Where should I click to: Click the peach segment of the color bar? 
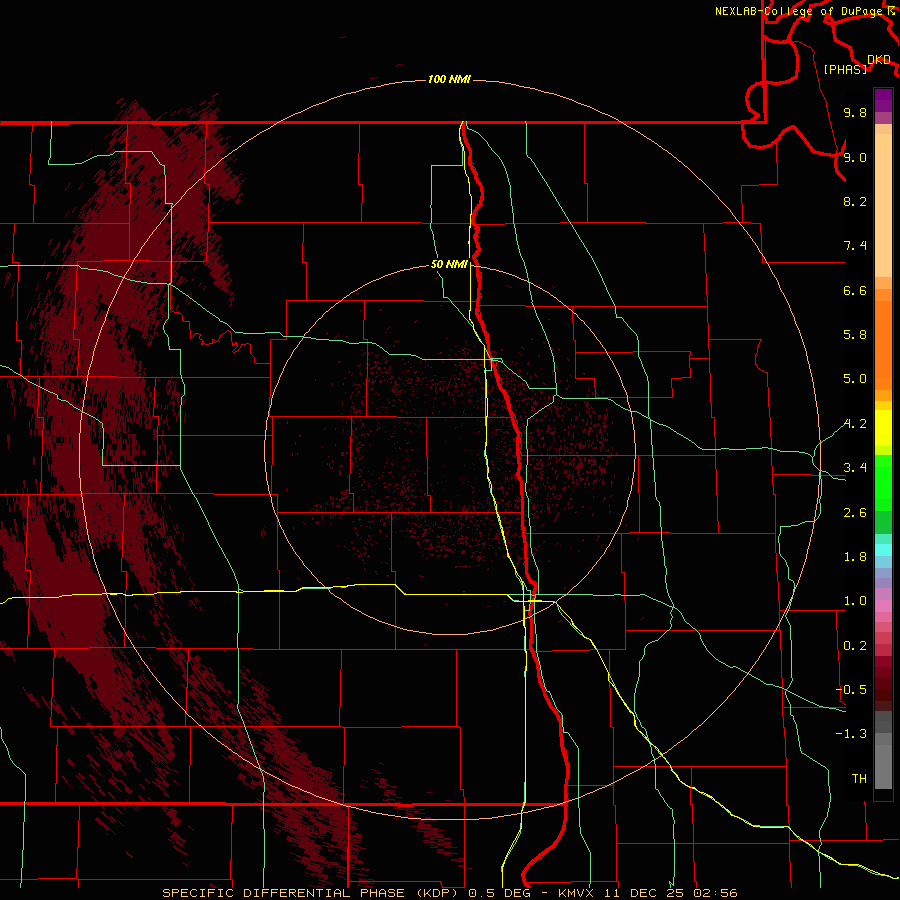pos(883,205)
